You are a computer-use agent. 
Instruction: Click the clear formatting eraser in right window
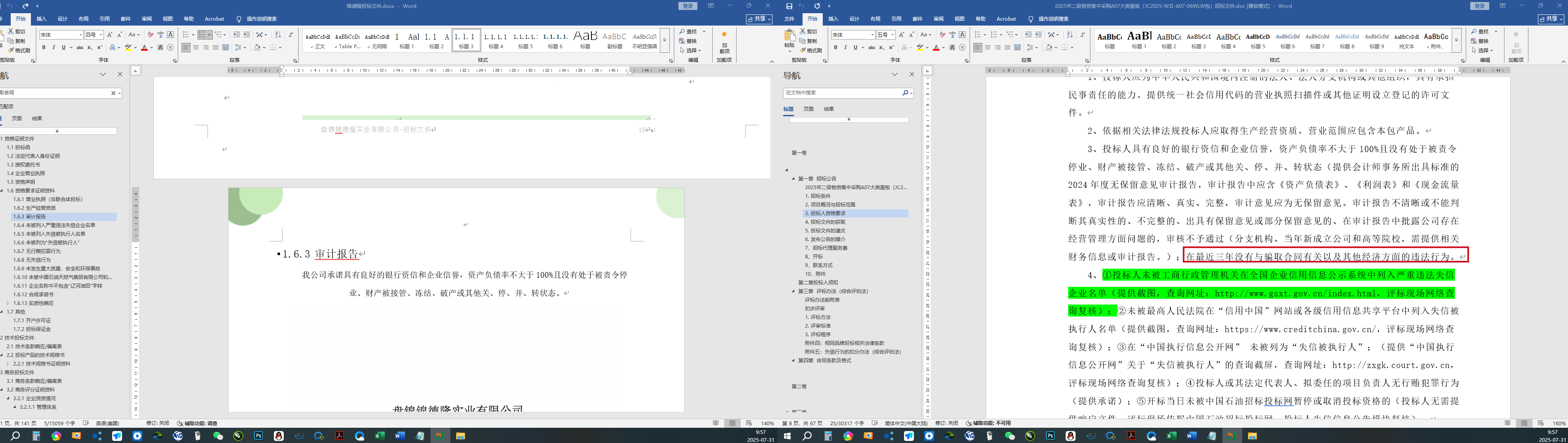click(942, 35)
